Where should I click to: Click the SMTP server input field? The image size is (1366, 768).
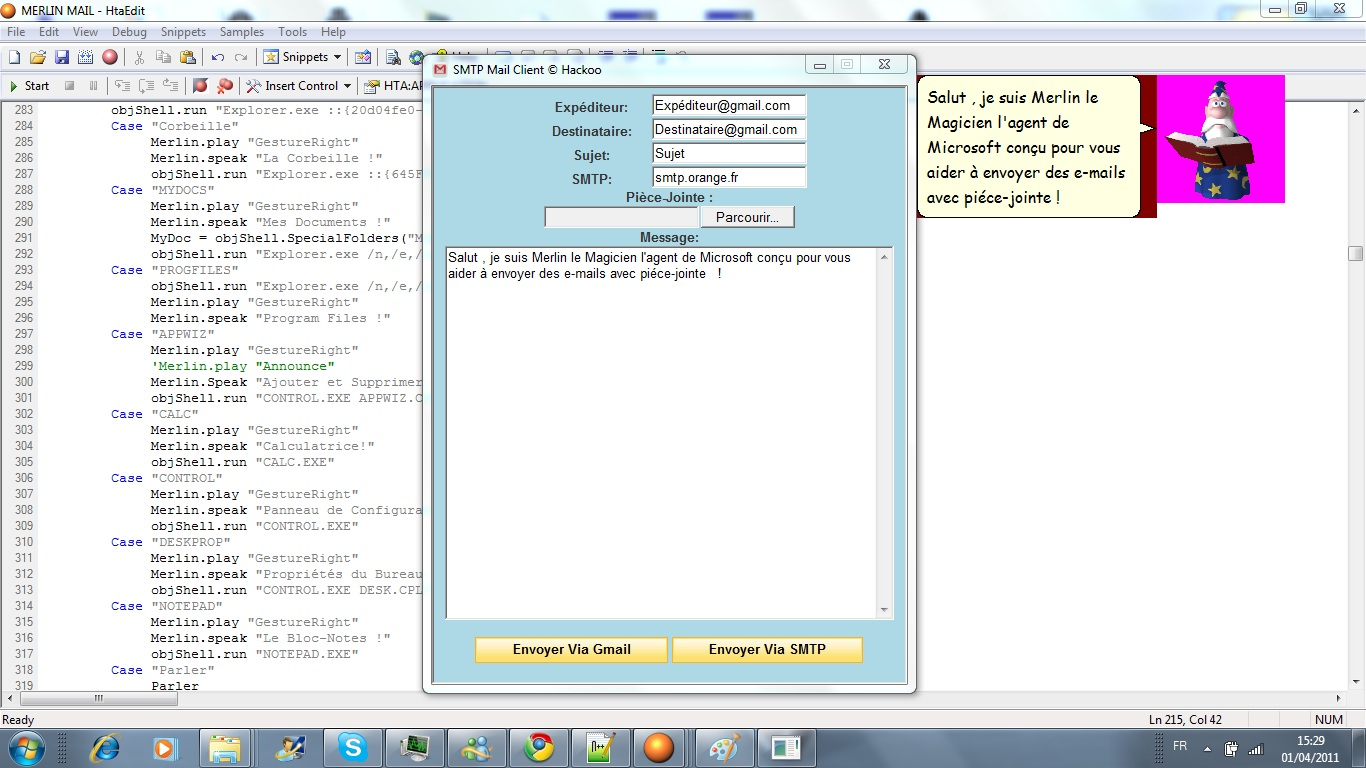click(728, 178)
